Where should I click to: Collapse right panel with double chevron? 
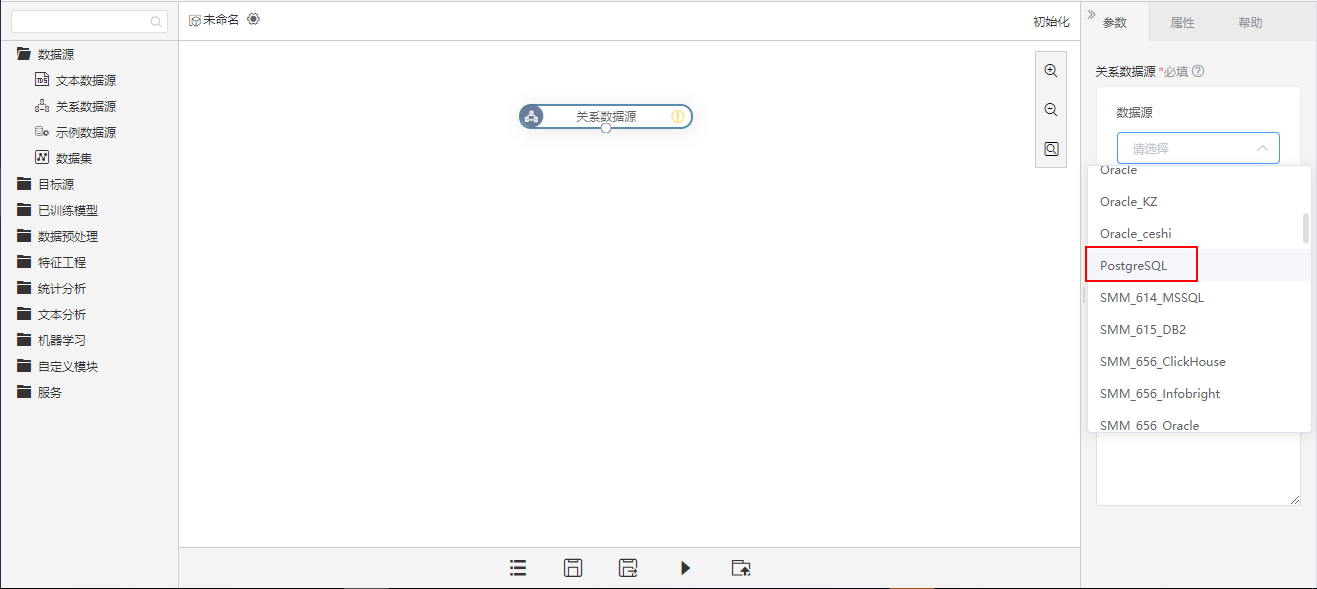pyautogui.click(x=1091, y=14)
